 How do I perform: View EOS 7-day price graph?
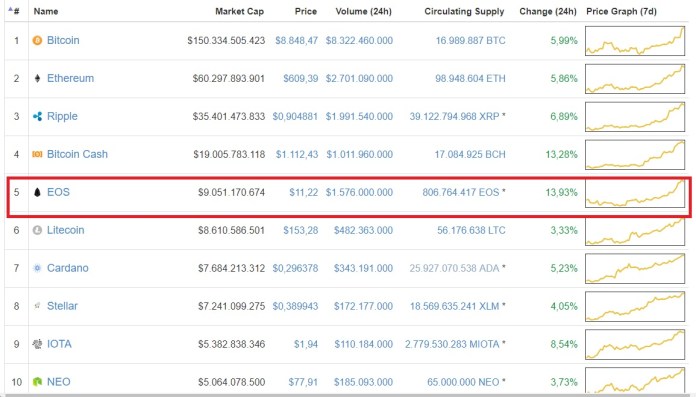635,193
